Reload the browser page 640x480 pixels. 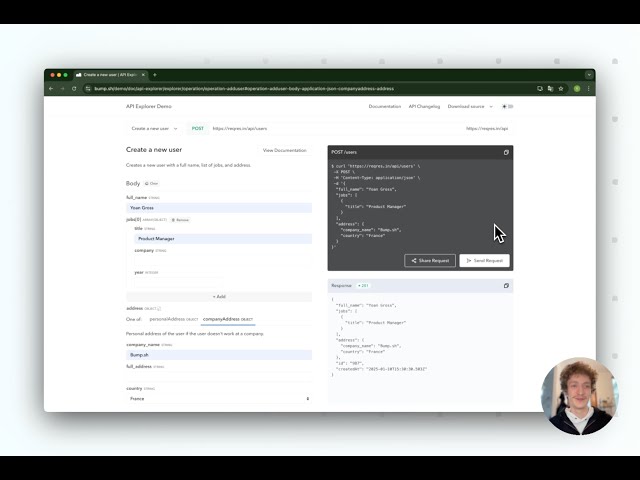click(x=74, y=89)
